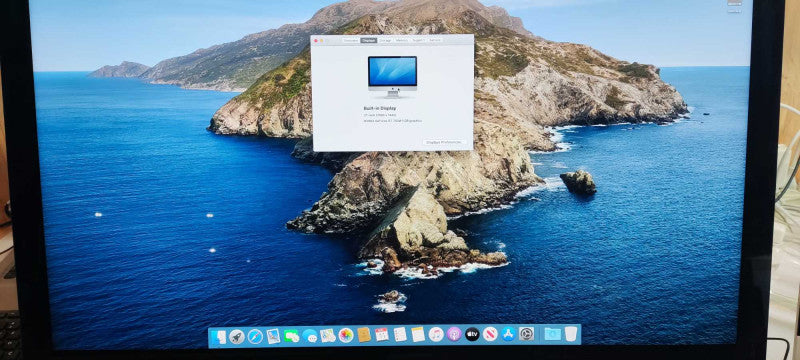
Task: Open FaceTime green icon in Dock
Action: pyautogui.click(x=292, y=336)
